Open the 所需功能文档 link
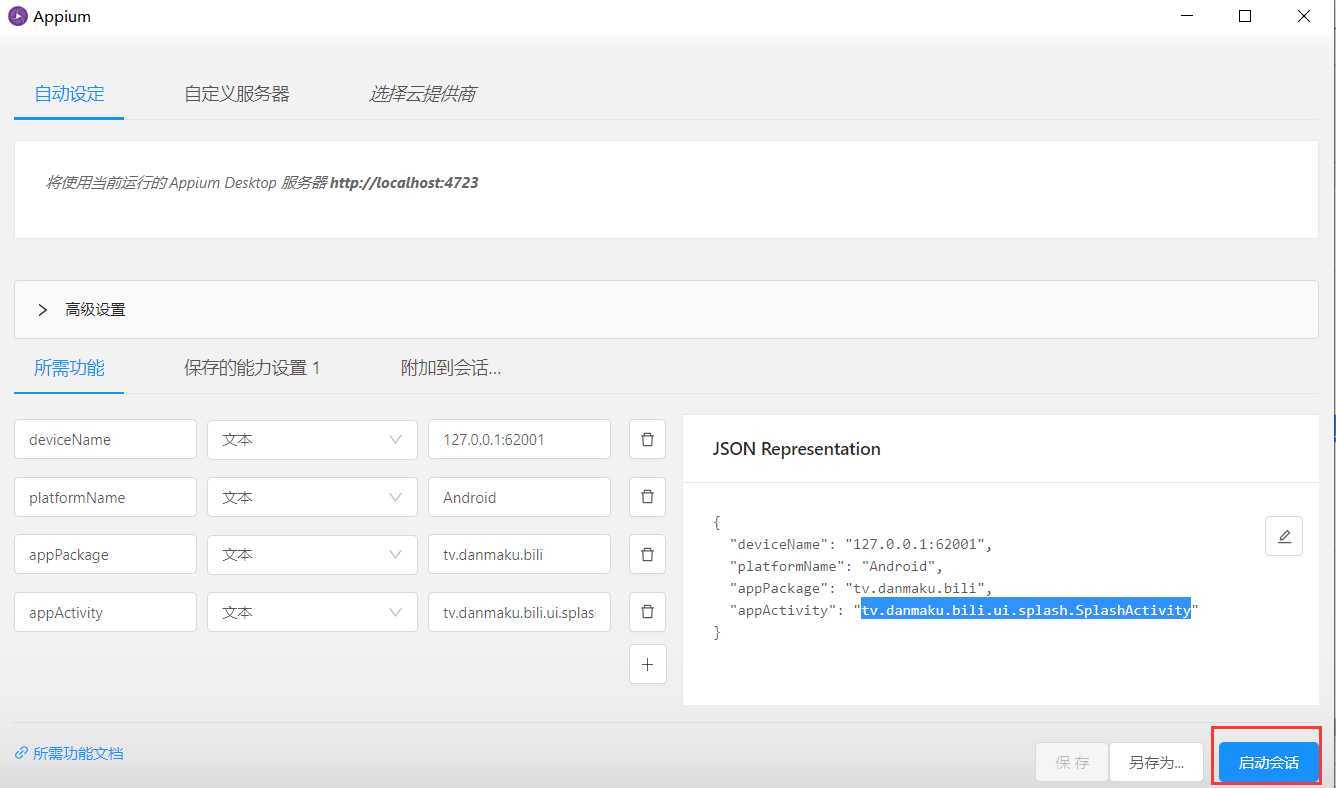The image size is (1336, 788). (69, 753)
